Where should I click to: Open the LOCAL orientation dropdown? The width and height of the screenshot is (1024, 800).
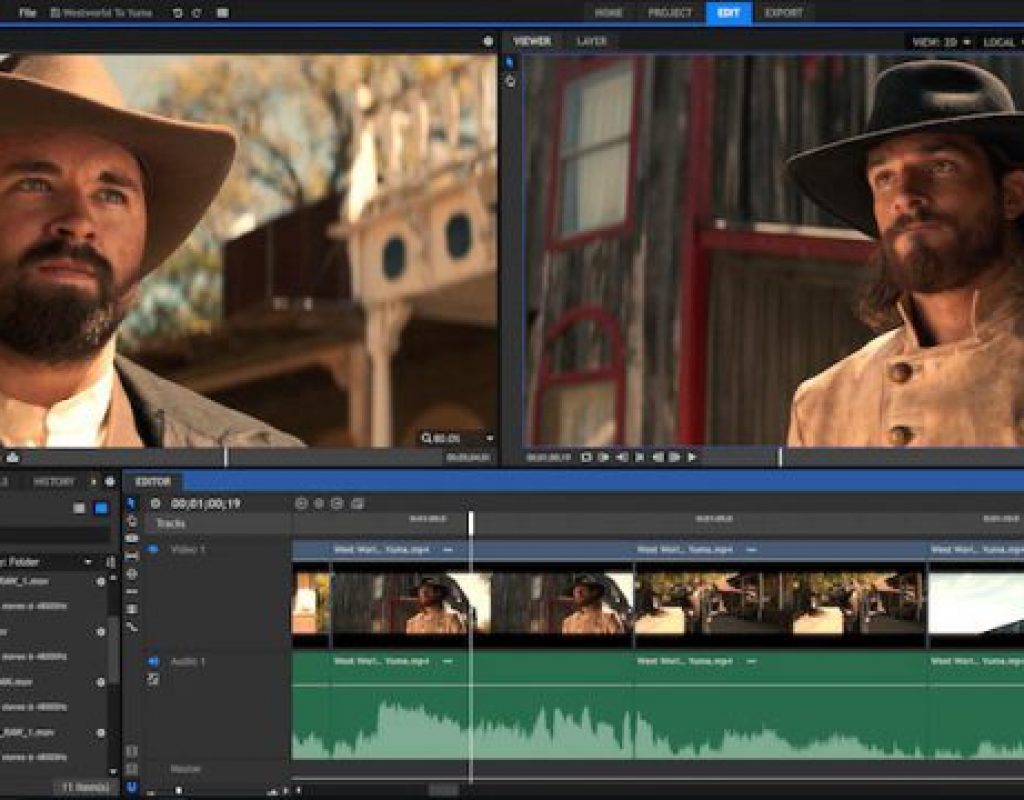point(1002,42)
